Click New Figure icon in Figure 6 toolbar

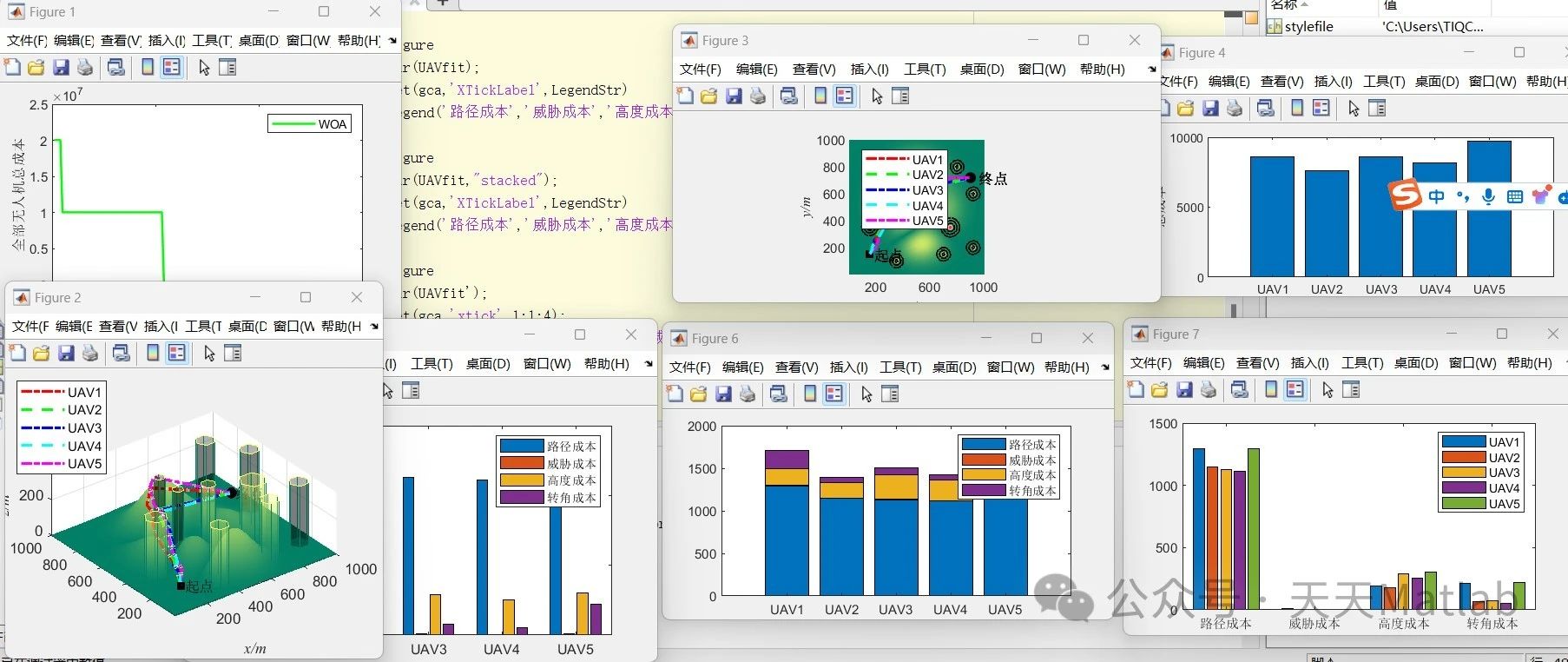[x=675, y=394]
